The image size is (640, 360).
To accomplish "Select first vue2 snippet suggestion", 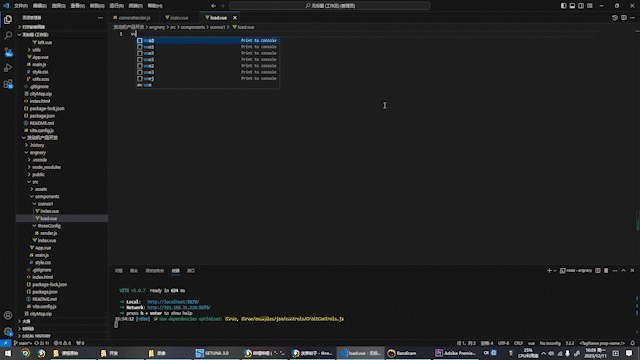I will tap(208, 40).
